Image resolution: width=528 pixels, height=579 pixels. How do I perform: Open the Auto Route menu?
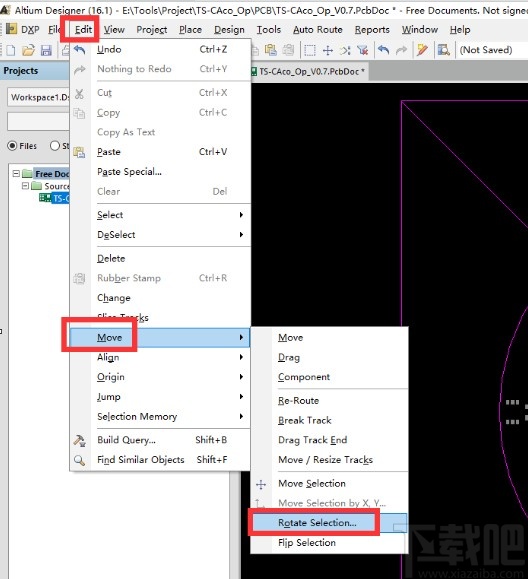click(318, 30)
